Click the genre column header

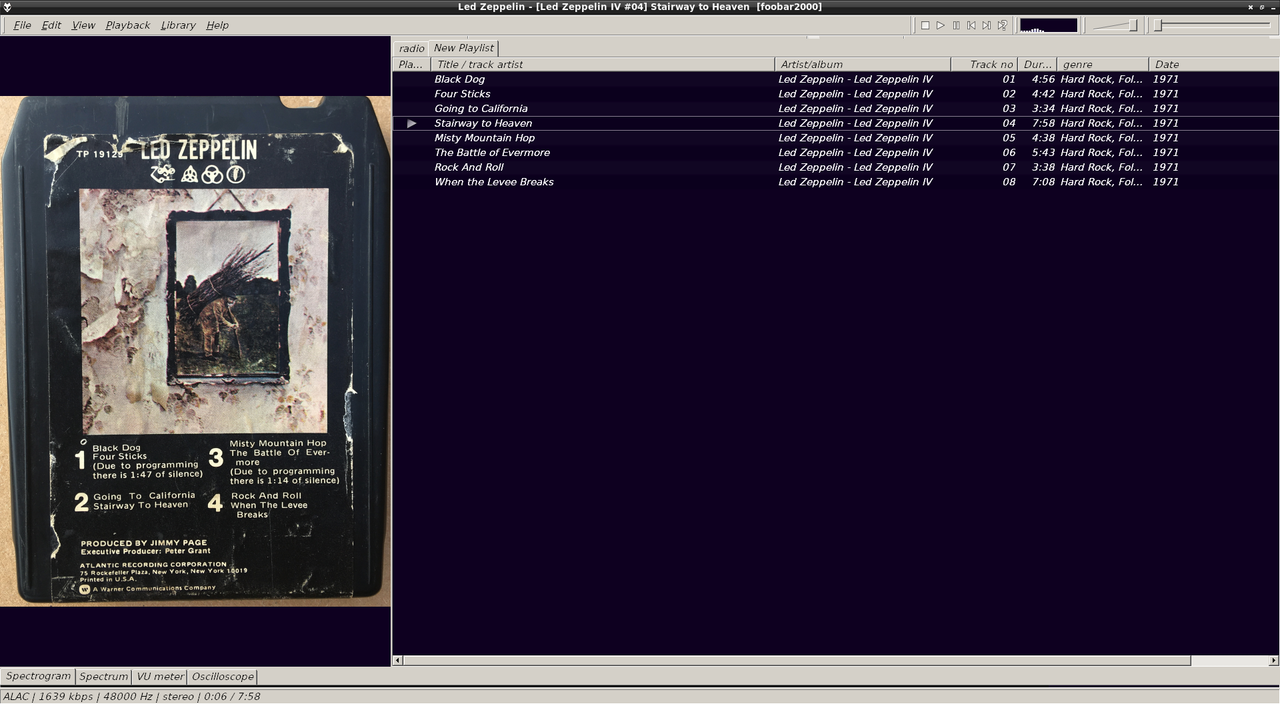1103,64
